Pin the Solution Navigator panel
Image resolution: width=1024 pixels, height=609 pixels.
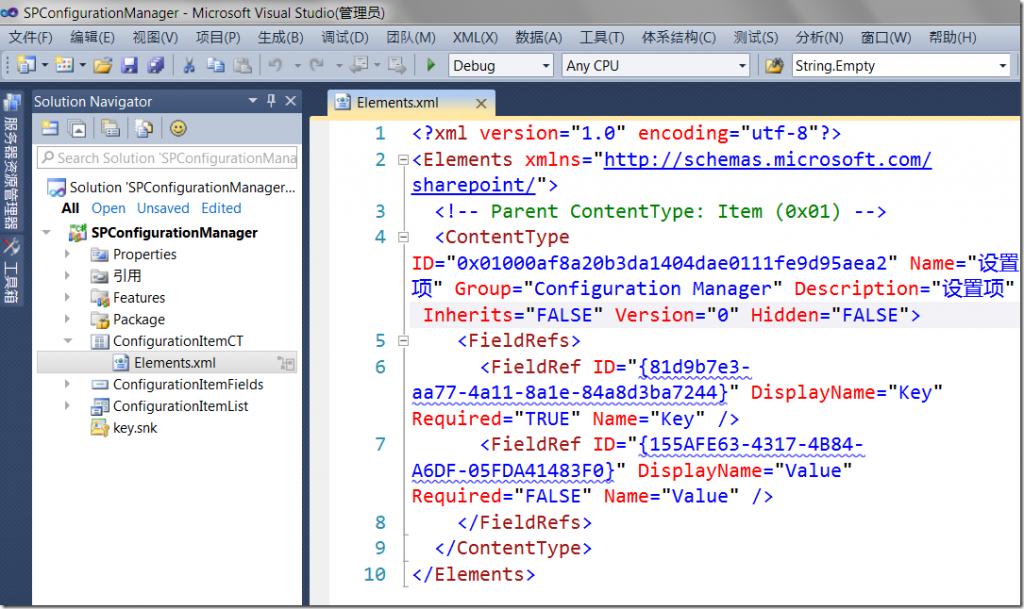pos(271,101)
